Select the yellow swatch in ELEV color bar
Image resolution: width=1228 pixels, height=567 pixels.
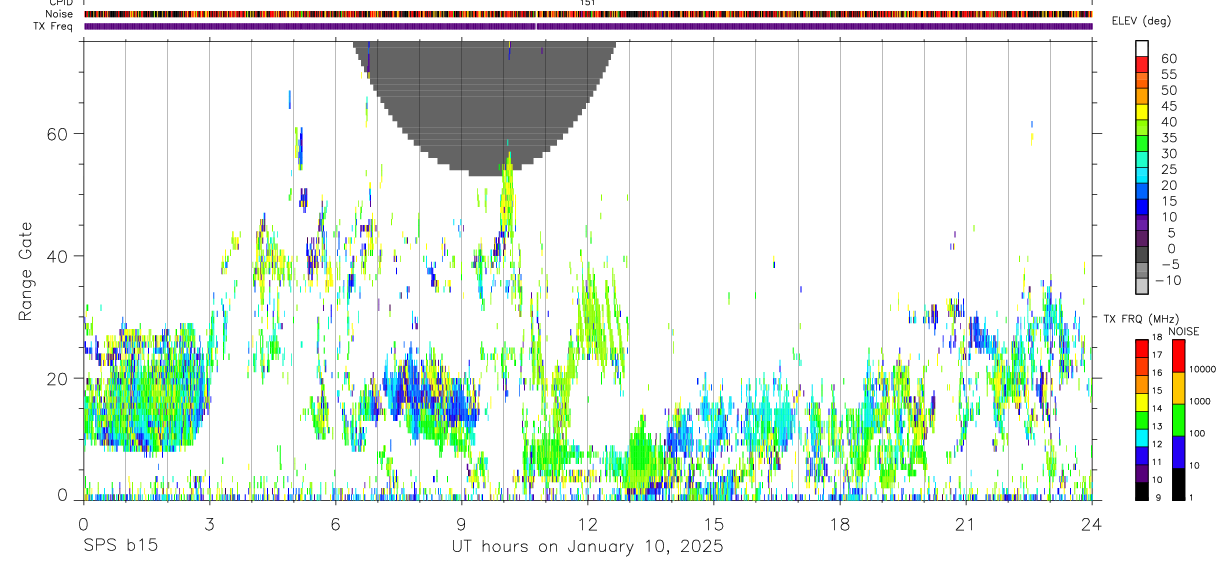click(x=1142, y=111)
